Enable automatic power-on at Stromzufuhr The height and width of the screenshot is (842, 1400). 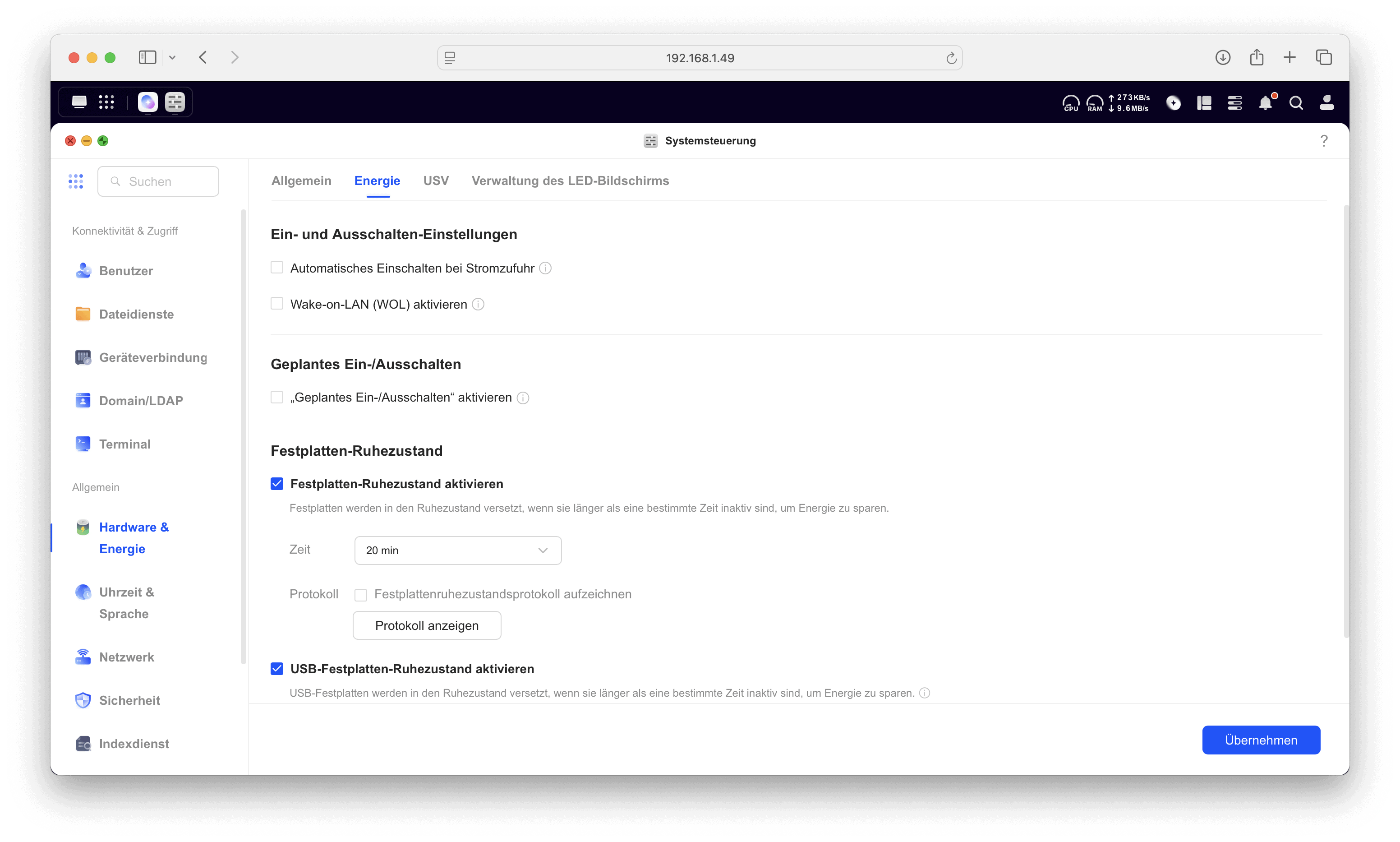point(277,268)
